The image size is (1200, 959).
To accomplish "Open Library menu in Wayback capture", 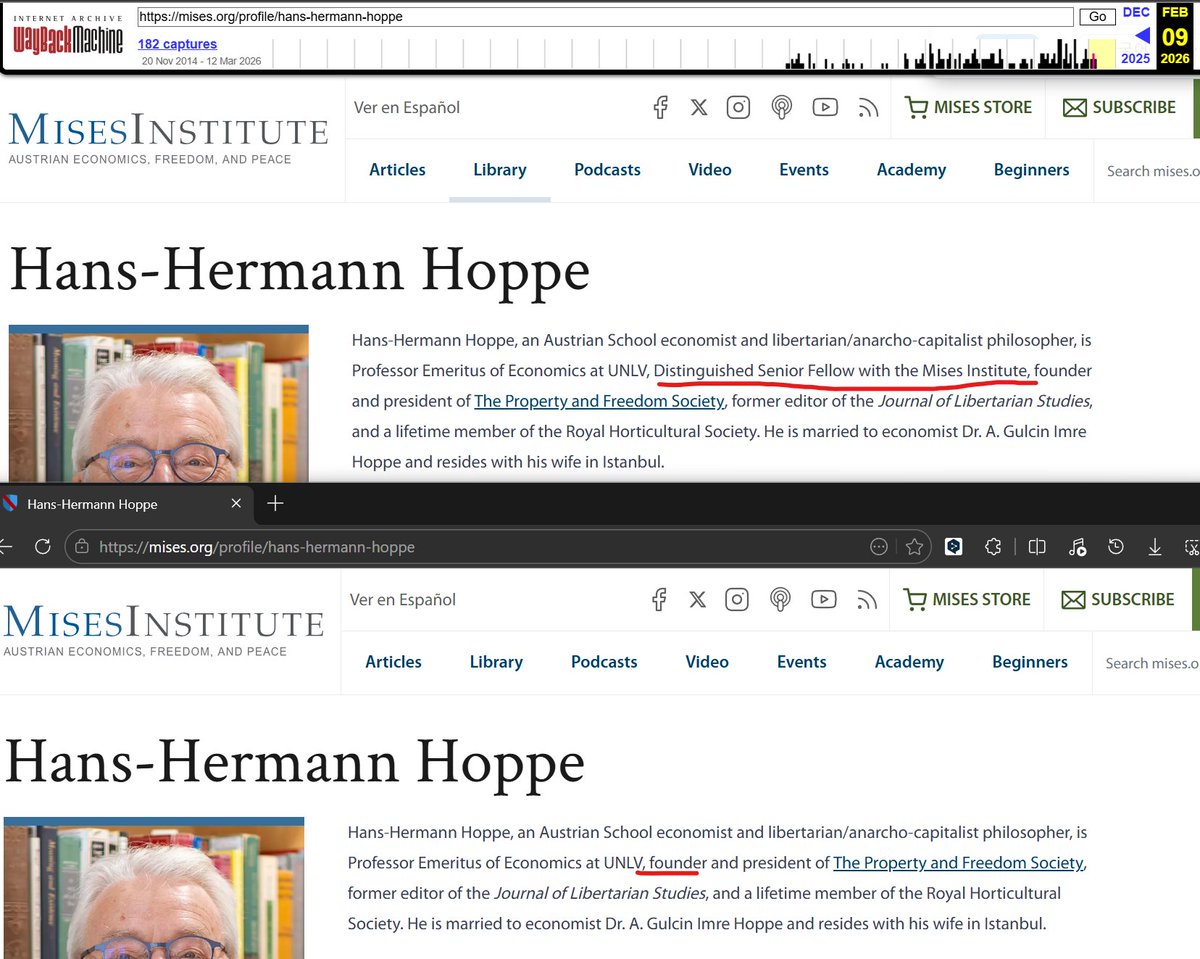I will click(x=500, y=169).
